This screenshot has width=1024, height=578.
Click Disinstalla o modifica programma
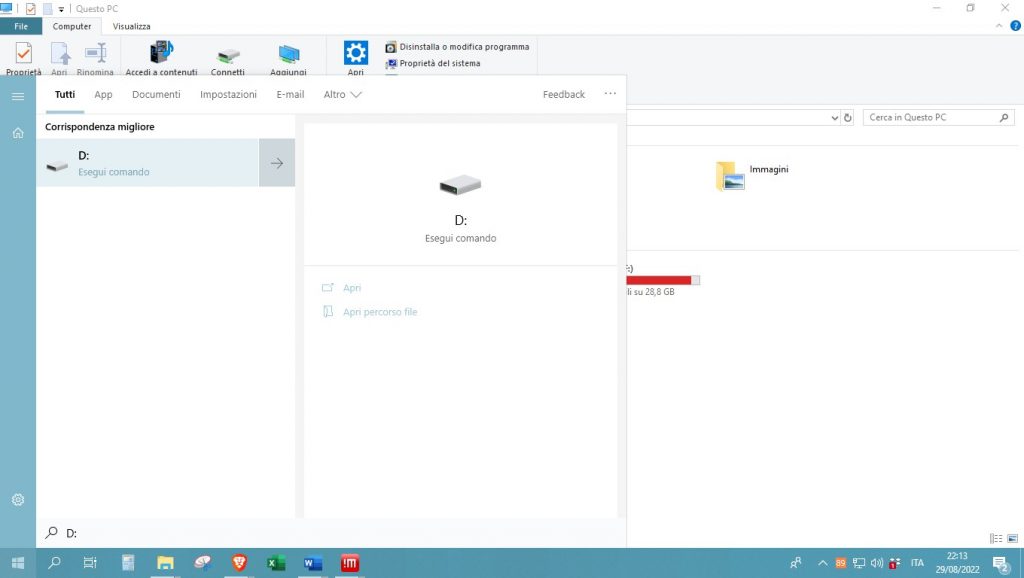point(464,47)
